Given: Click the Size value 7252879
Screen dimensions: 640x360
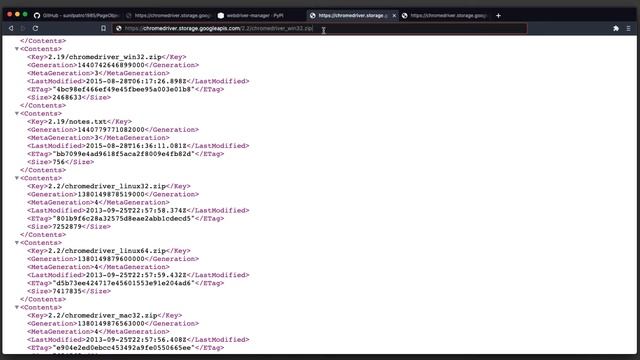Looking at the screenshot, I should click(67, 227).
